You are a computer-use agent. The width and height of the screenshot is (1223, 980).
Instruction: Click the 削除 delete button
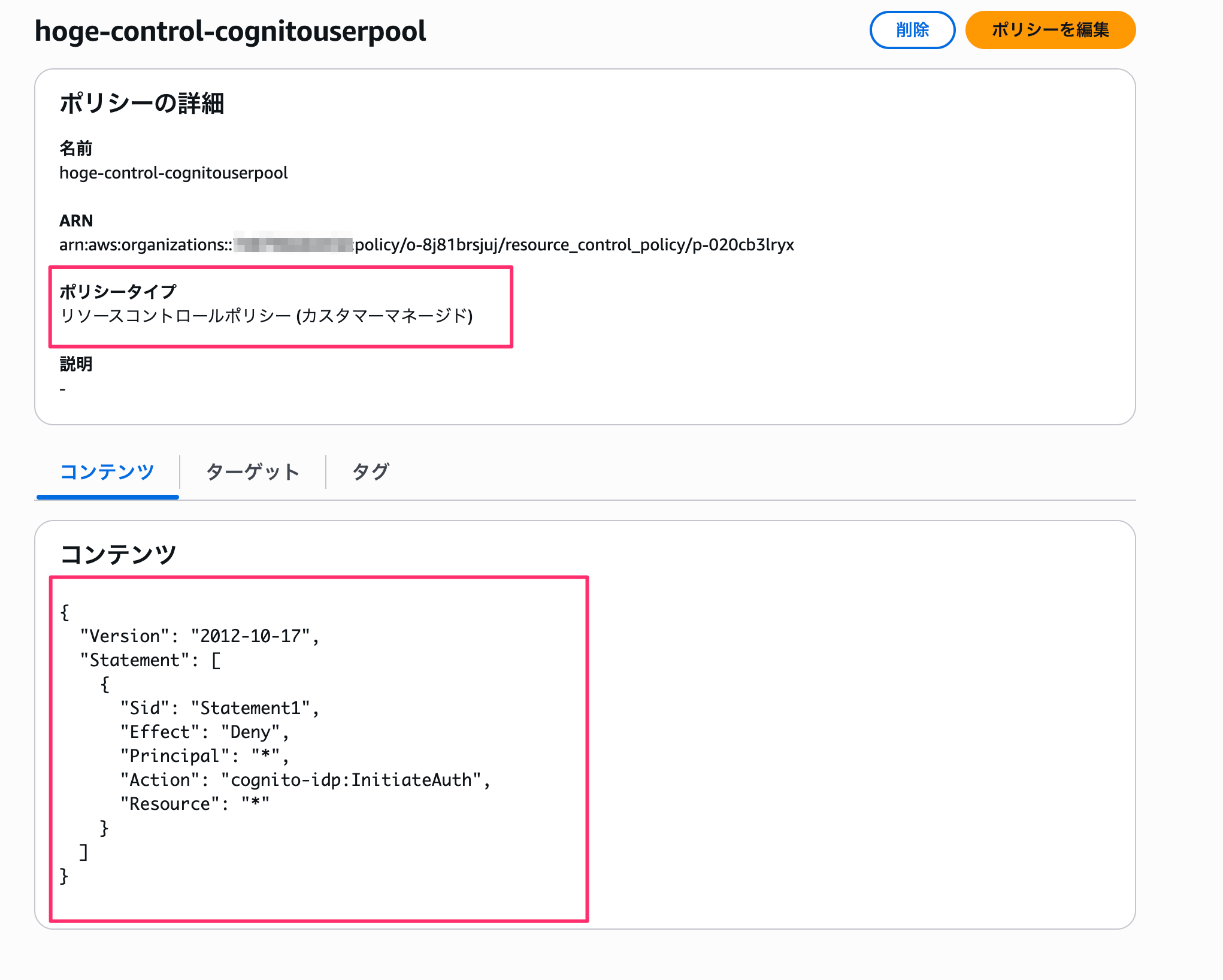(912, 30)
